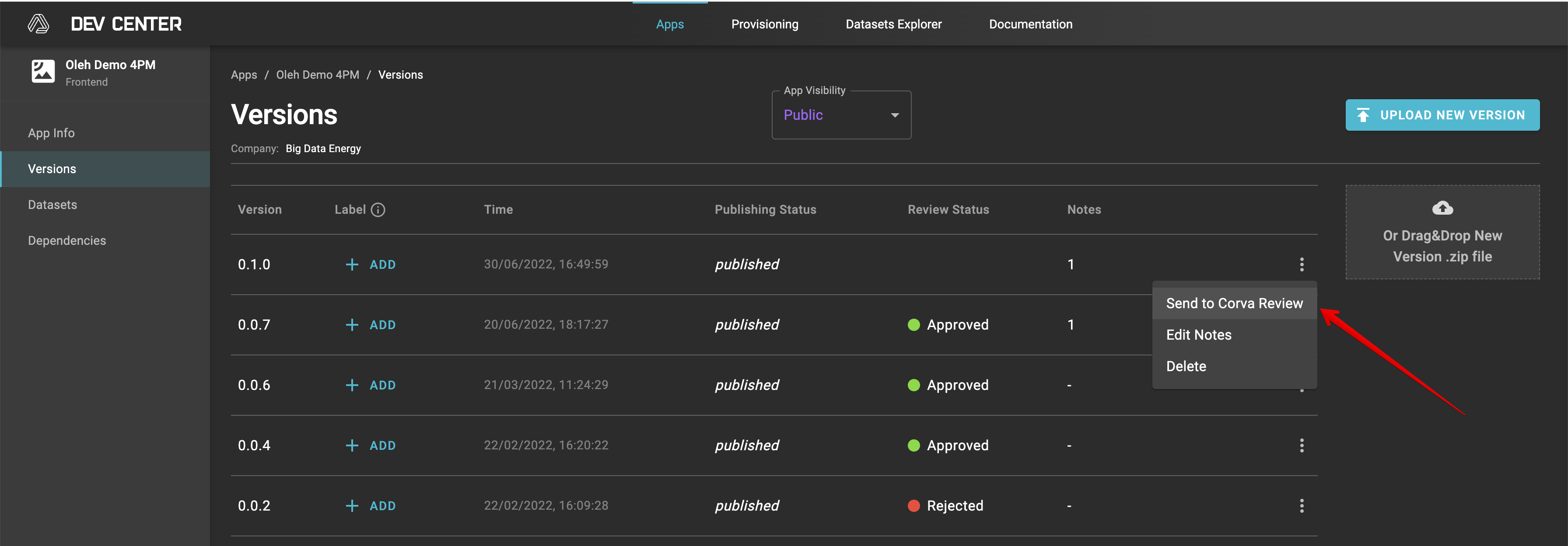
Task: Select Send to Corva Review
Action: tap(1235, 303)
